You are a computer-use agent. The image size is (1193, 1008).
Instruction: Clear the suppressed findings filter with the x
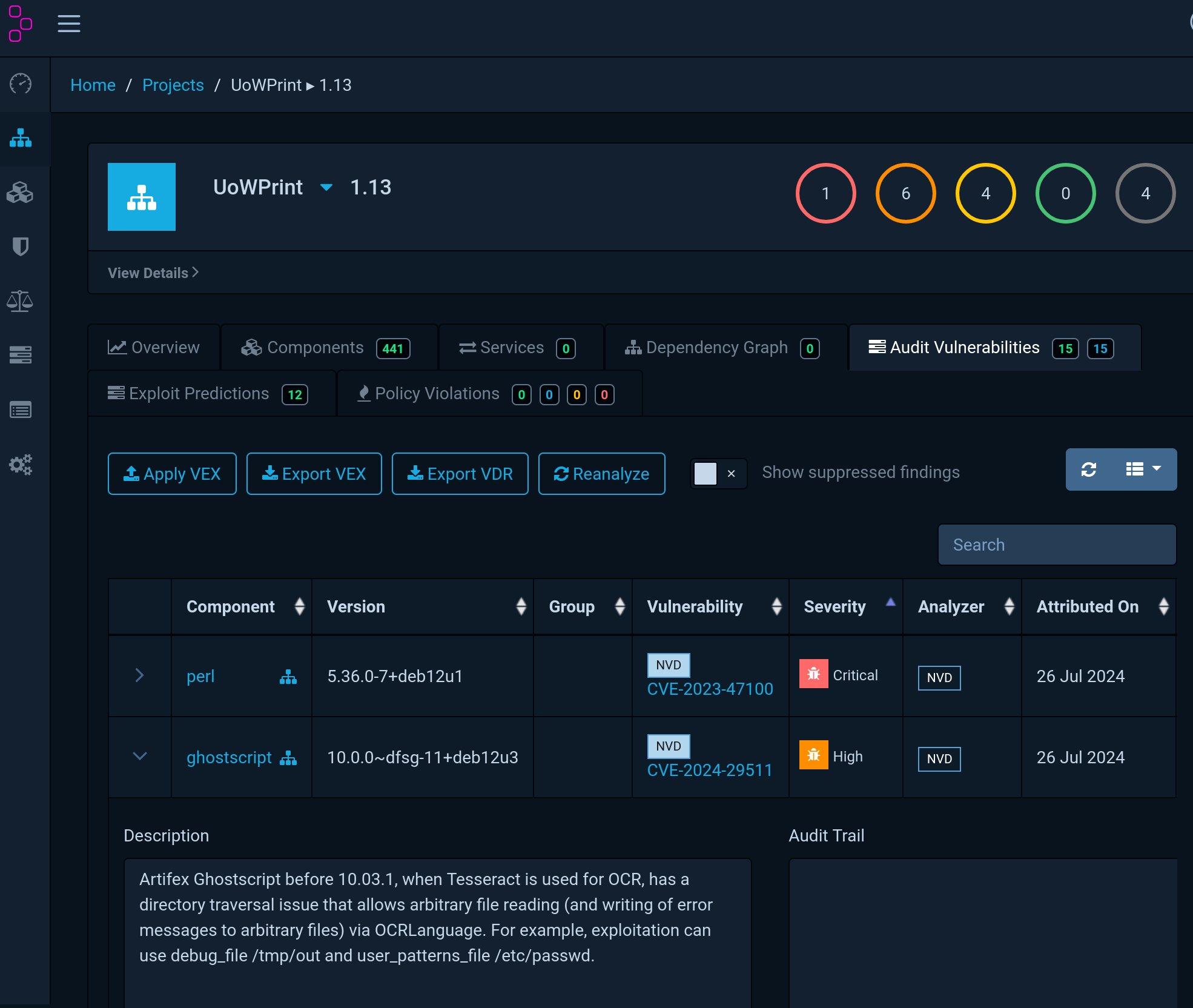click(732, 473)
